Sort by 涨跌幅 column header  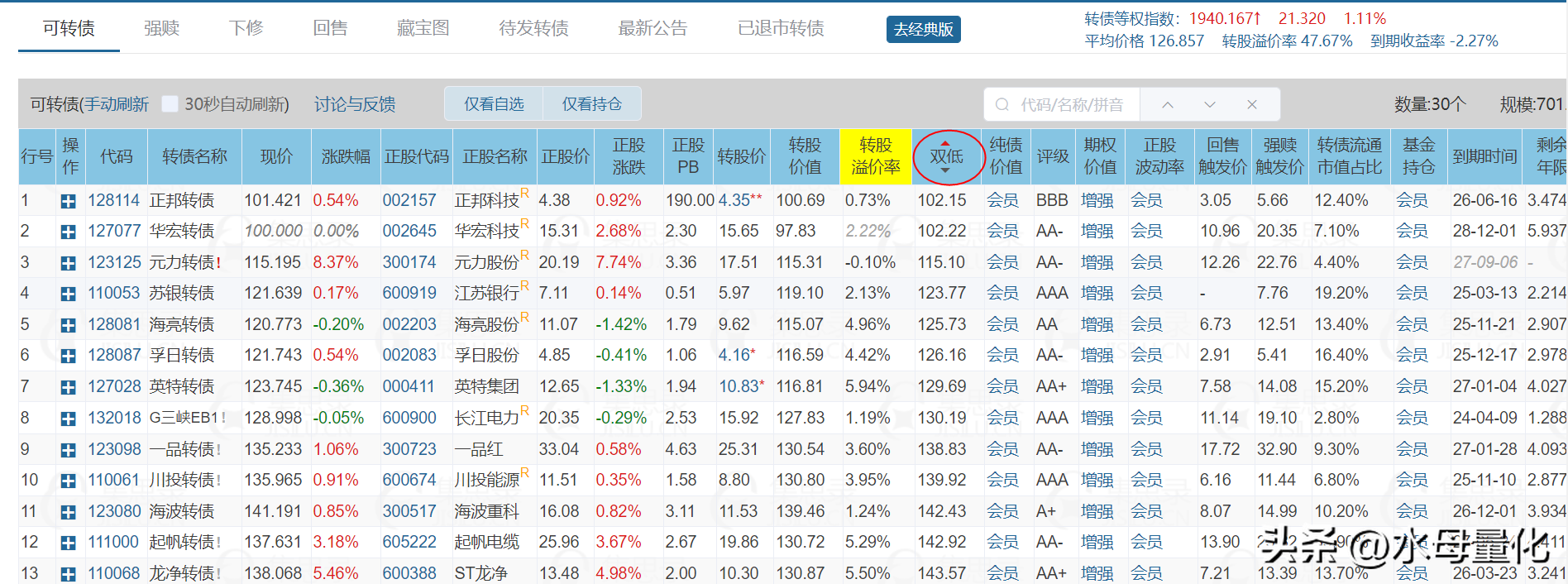[346, 156]
